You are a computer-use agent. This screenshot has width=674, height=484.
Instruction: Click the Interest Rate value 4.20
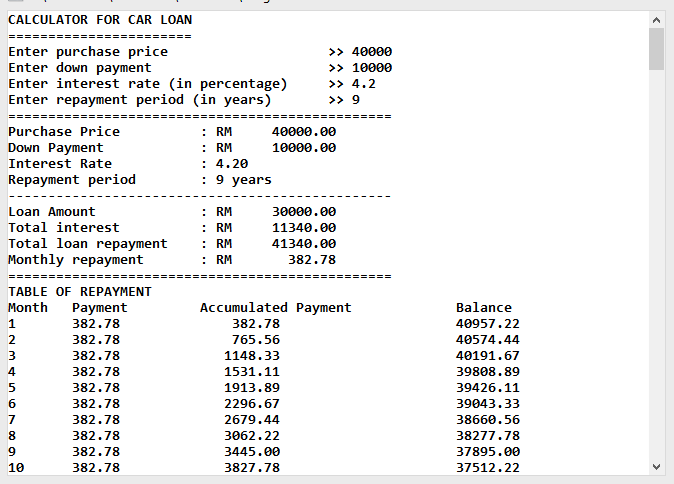232,163
